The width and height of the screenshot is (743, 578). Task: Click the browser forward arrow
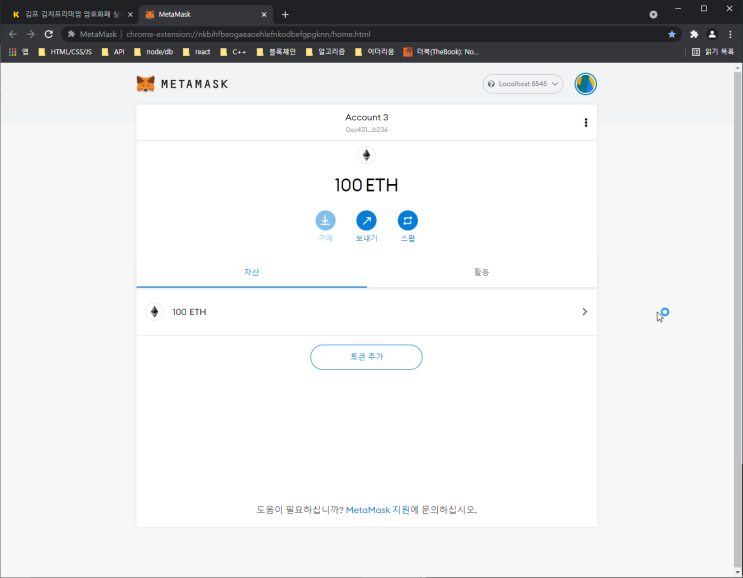coord(31,34)
